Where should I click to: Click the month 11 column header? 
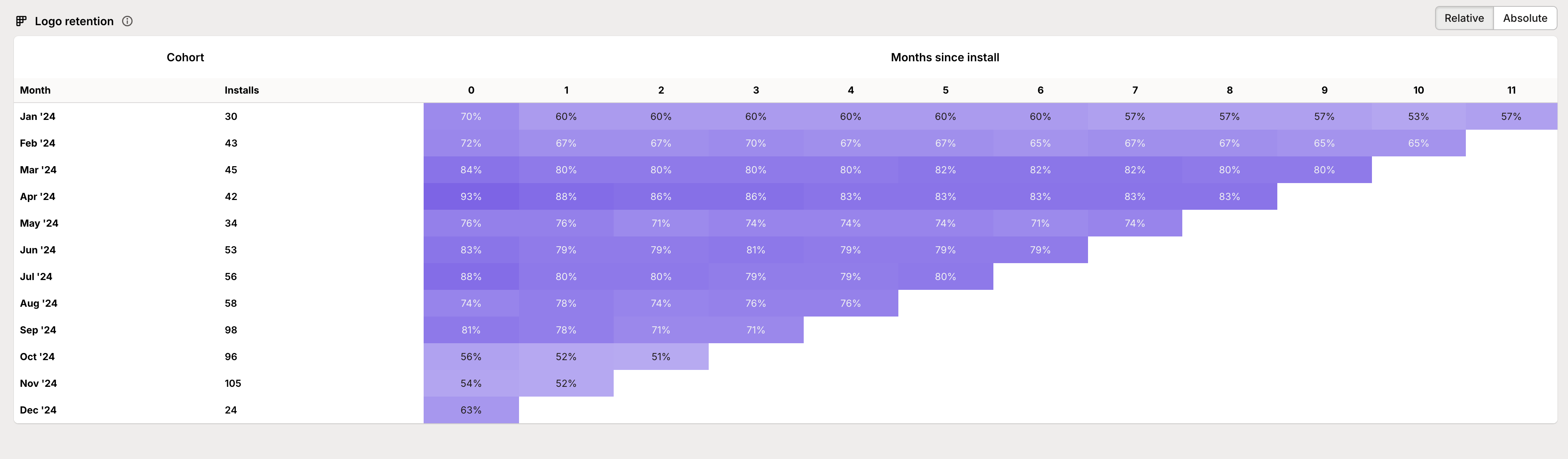(1511, 90)
